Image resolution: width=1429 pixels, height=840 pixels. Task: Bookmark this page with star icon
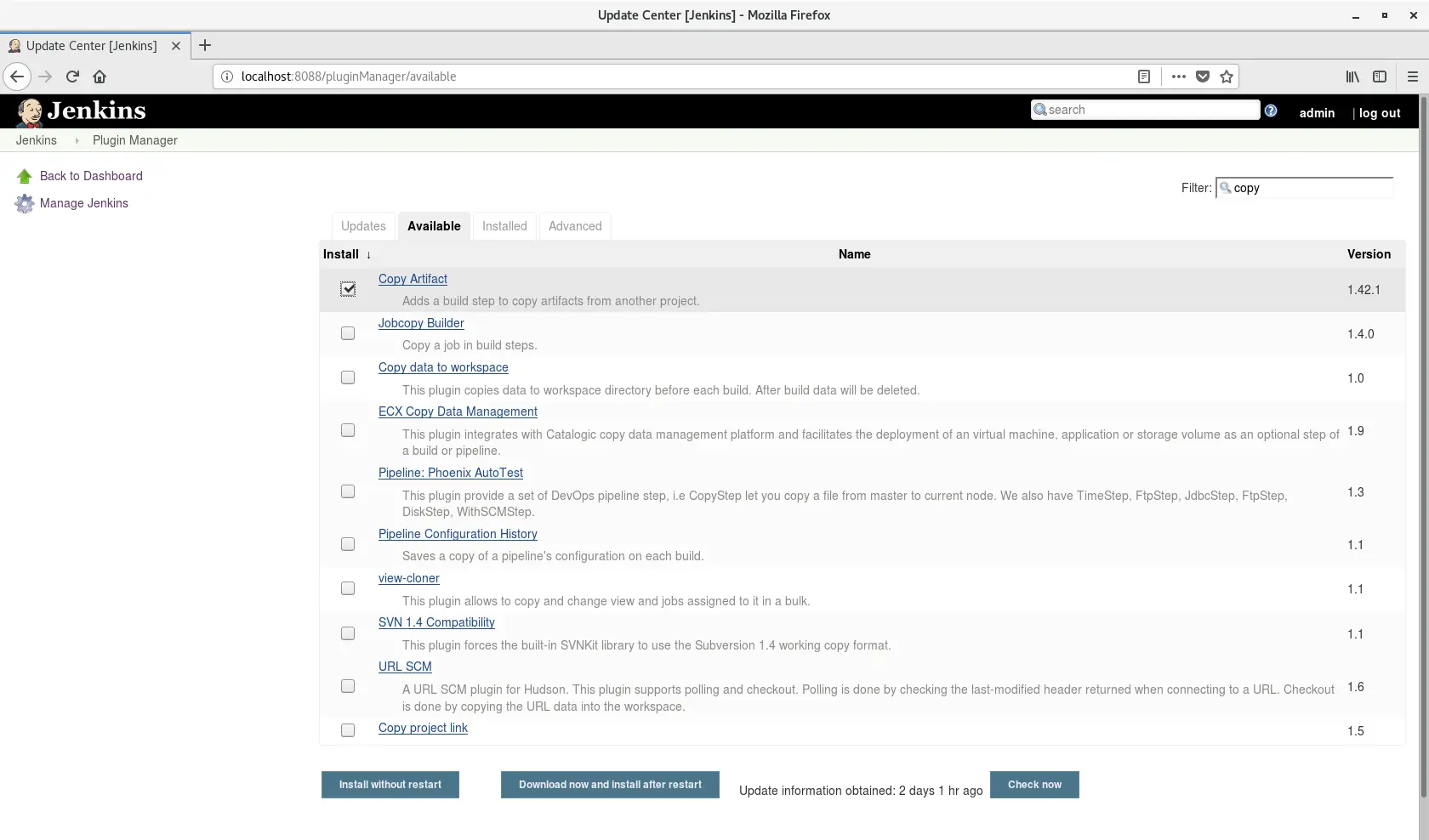point(1227,77)
